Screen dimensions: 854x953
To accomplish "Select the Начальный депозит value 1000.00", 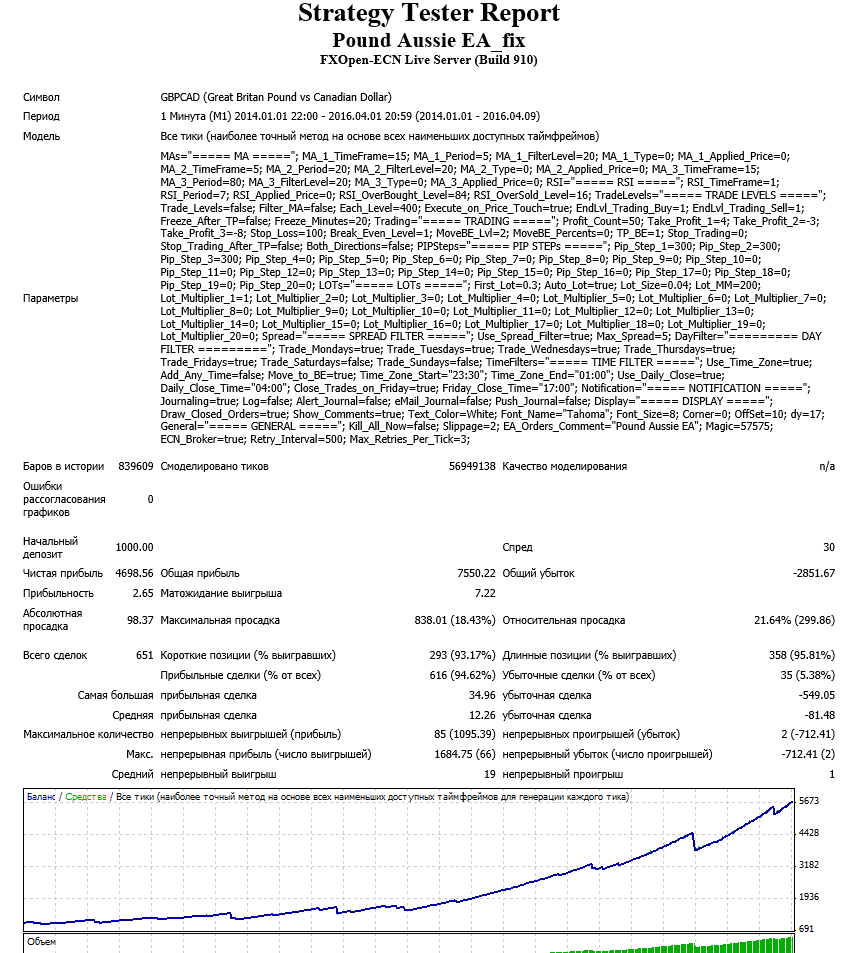I will click(134, 547).
